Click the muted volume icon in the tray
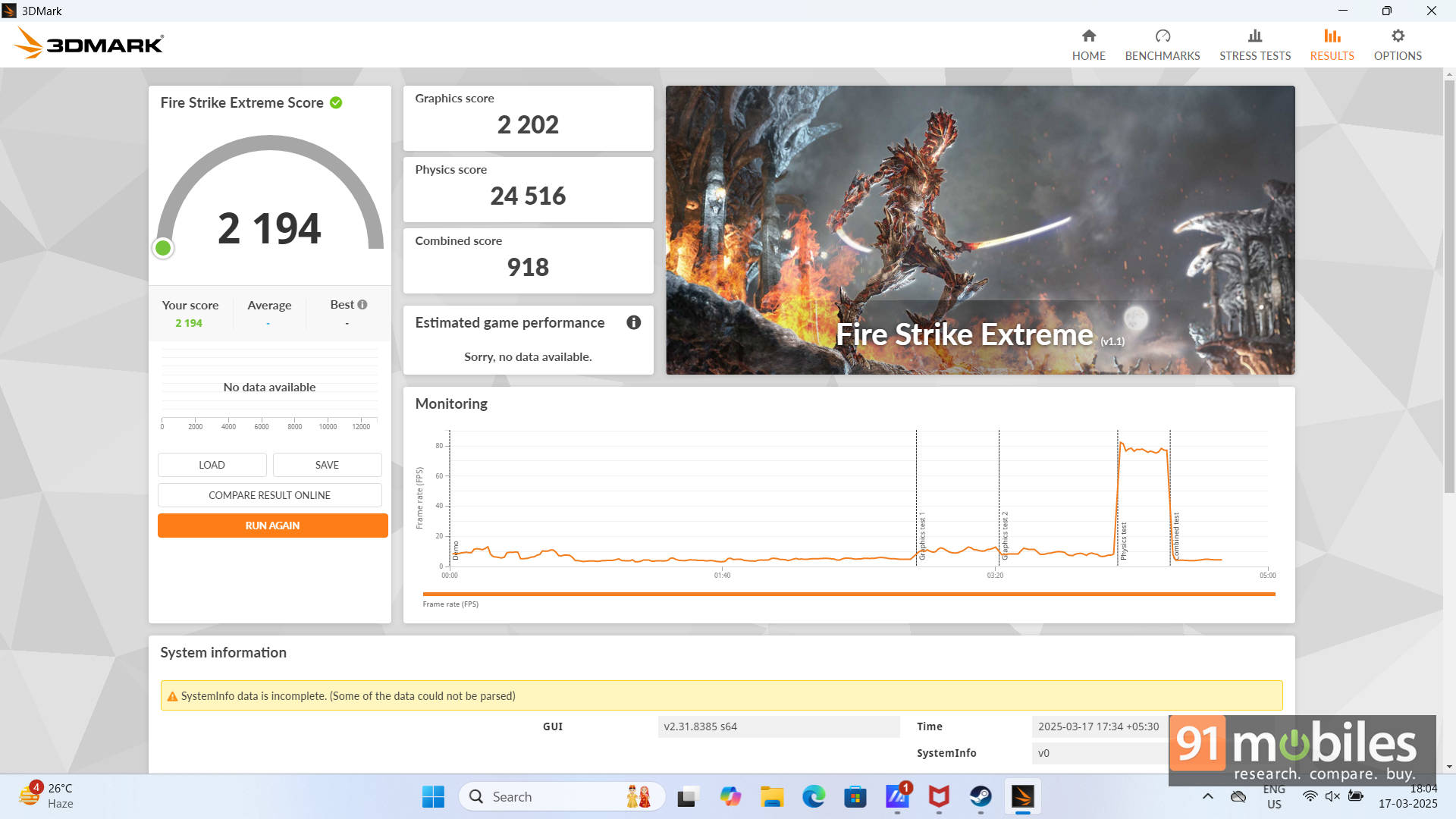Viewport: 1456px width, 819px height. pyautogui.click(x=1332, y=796)
